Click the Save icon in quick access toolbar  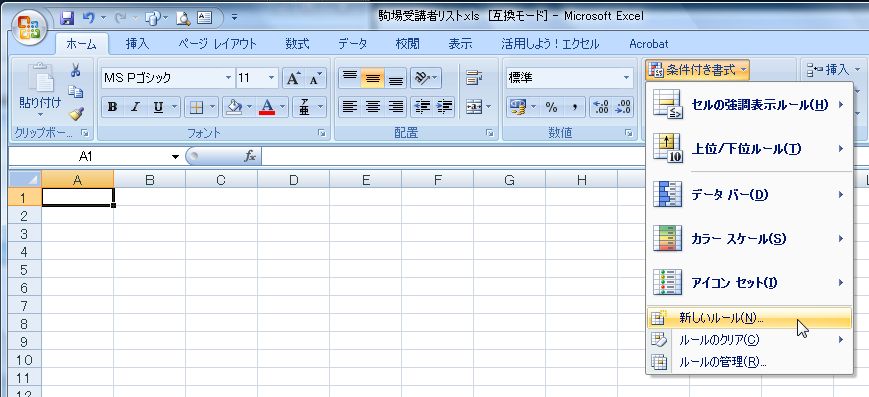click(67, 18)
